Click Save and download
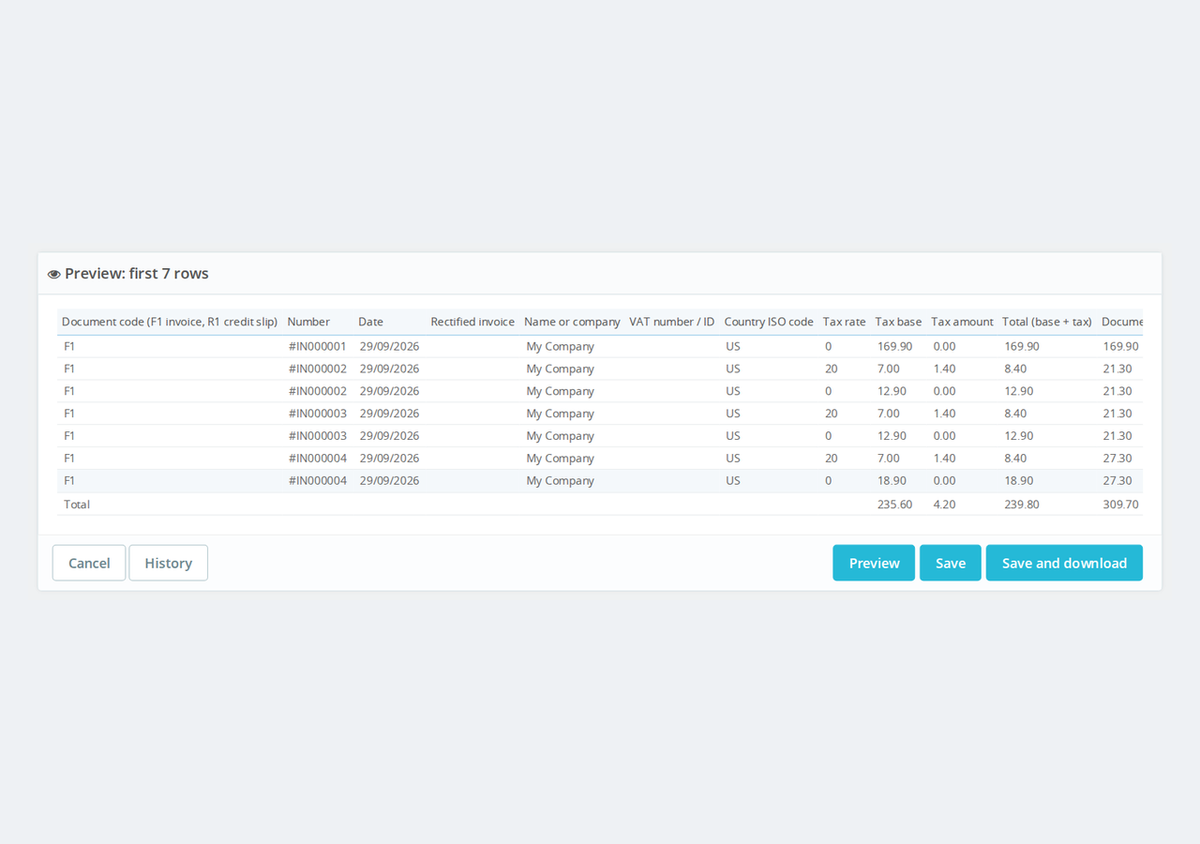 pos(1064,563)
